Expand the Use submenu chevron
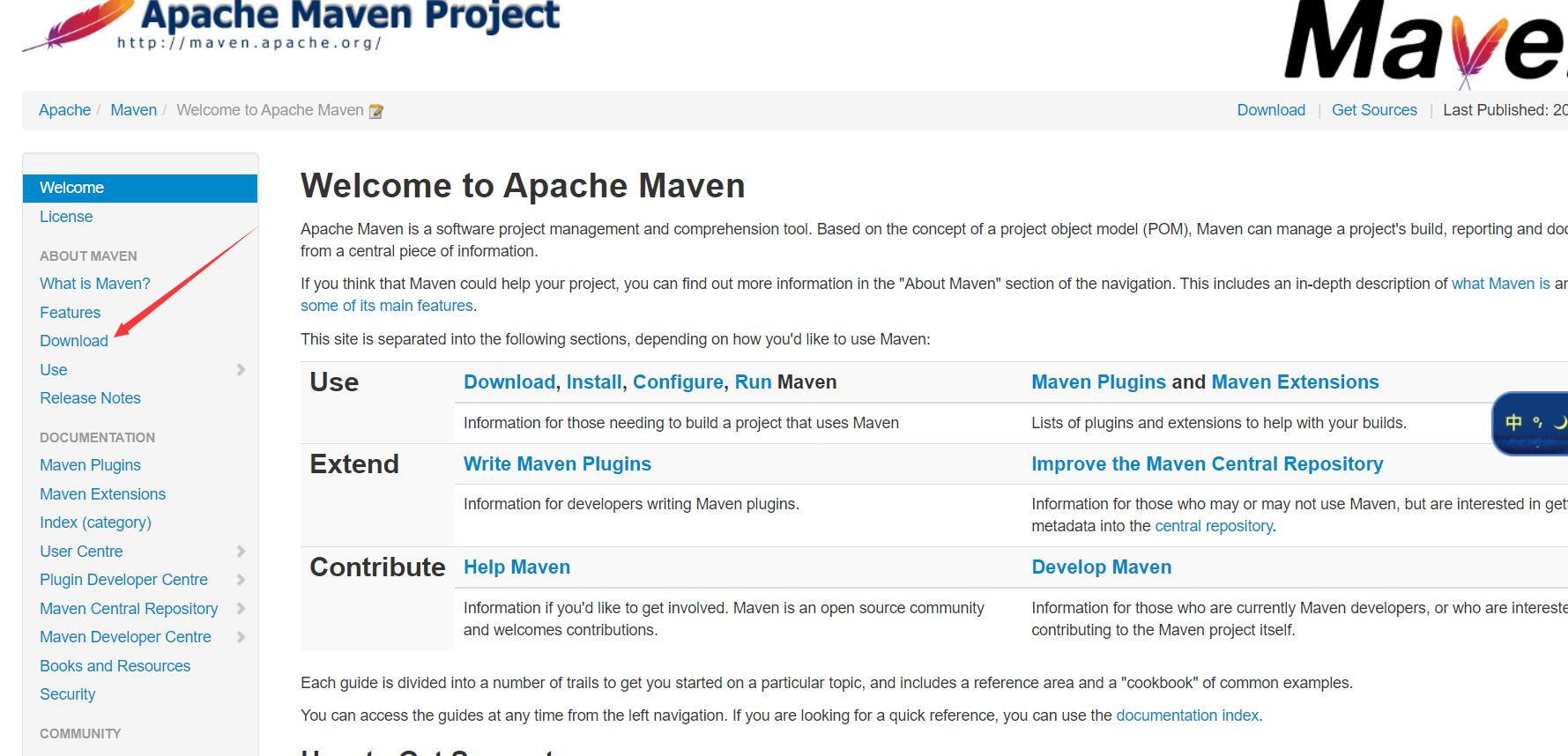 coord(241,370)
